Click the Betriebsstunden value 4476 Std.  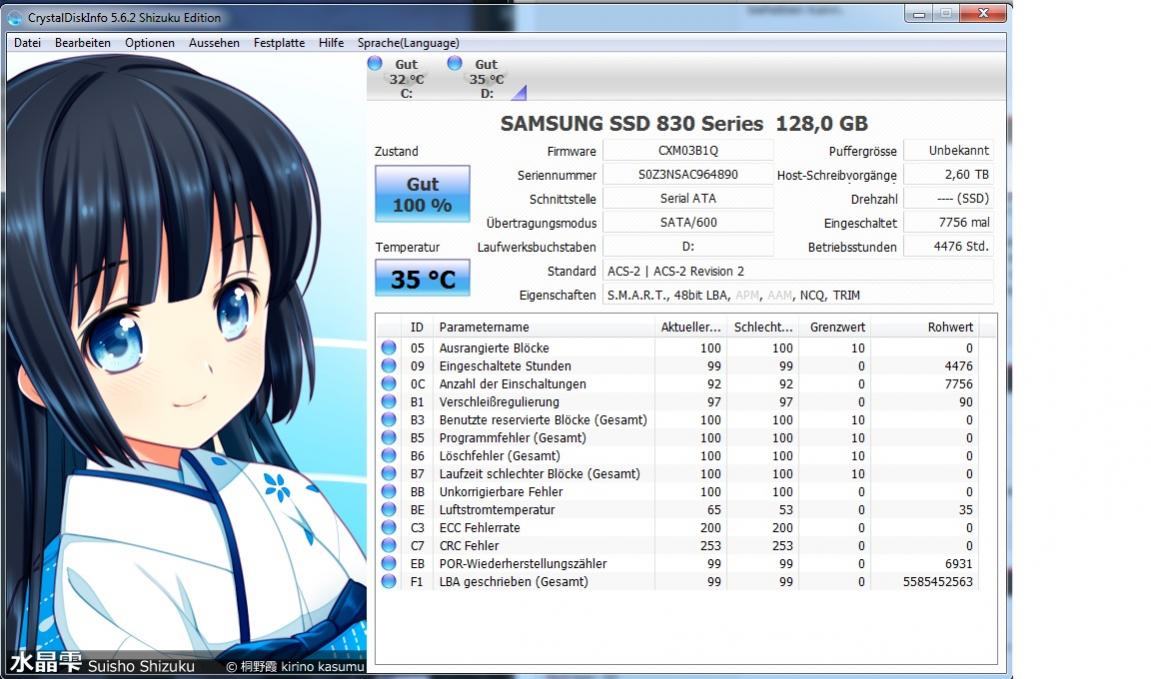[948, 247]
